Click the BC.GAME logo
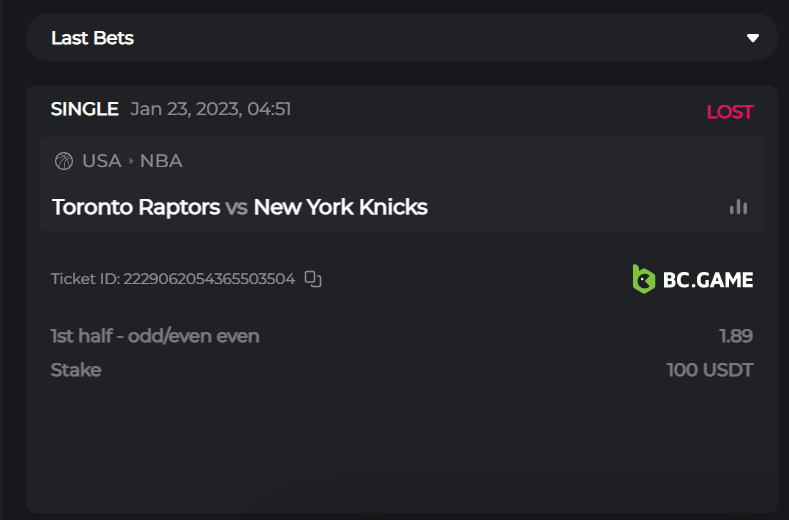This screenshot has height=520, width=789. [693, 279]
